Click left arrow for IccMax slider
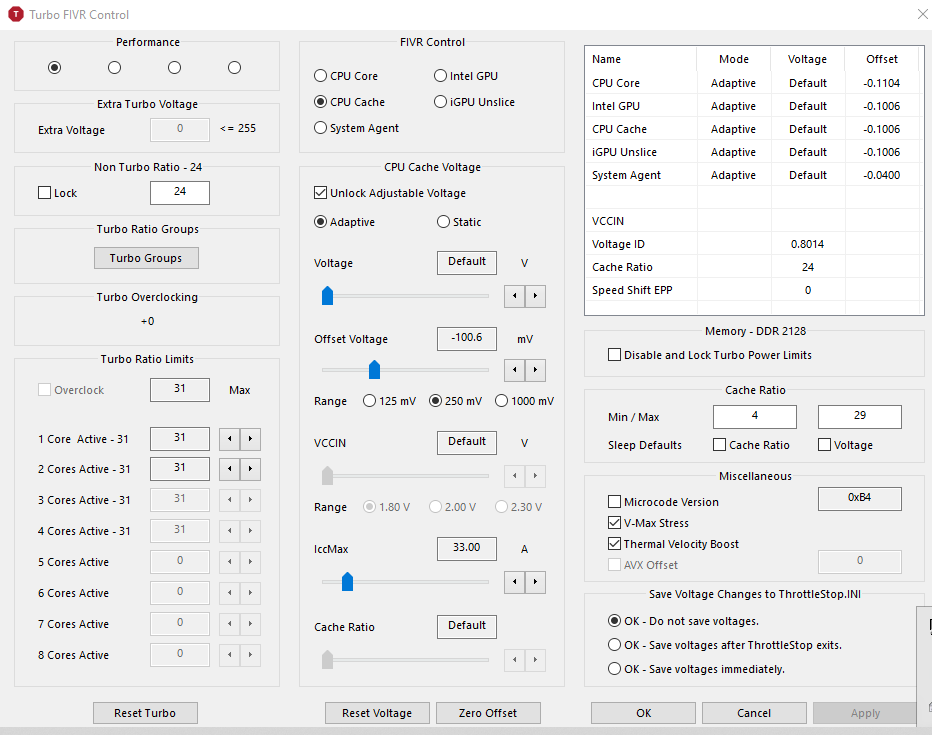Image resolution: width=932 pixels, height=735 pixels. [514, 582]
